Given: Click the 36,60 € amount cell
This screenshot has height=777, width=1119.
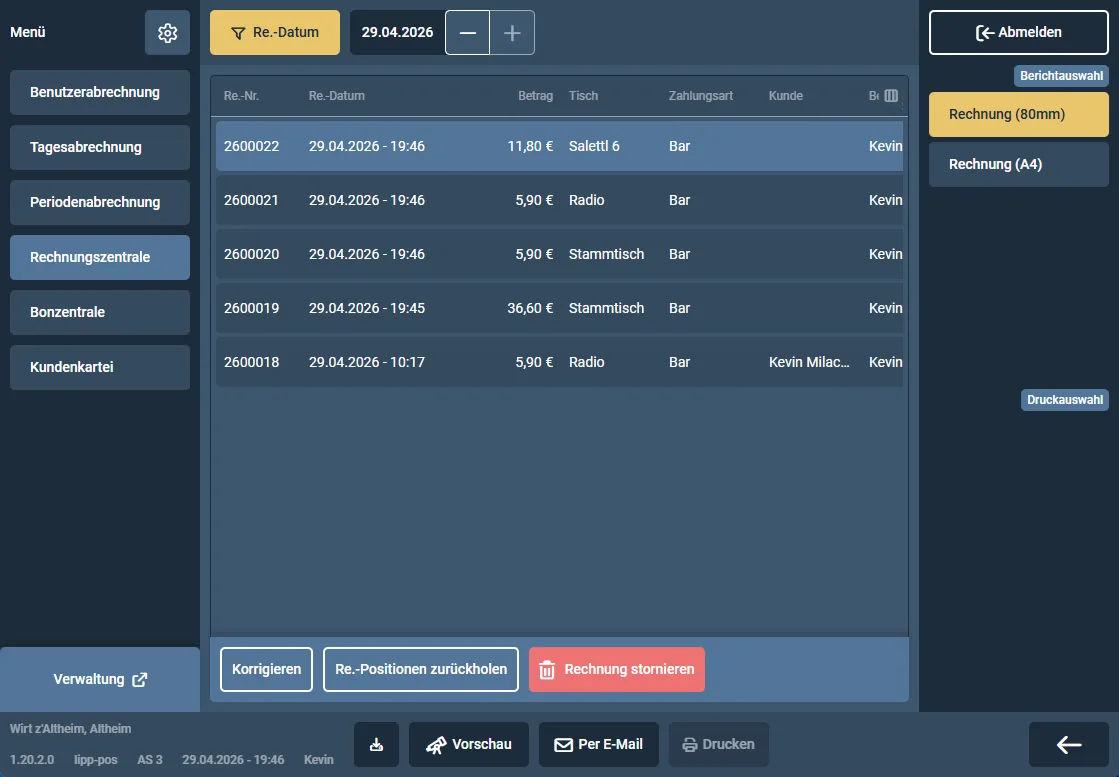Looking at the screenshot, I should [x=530, y=308].
